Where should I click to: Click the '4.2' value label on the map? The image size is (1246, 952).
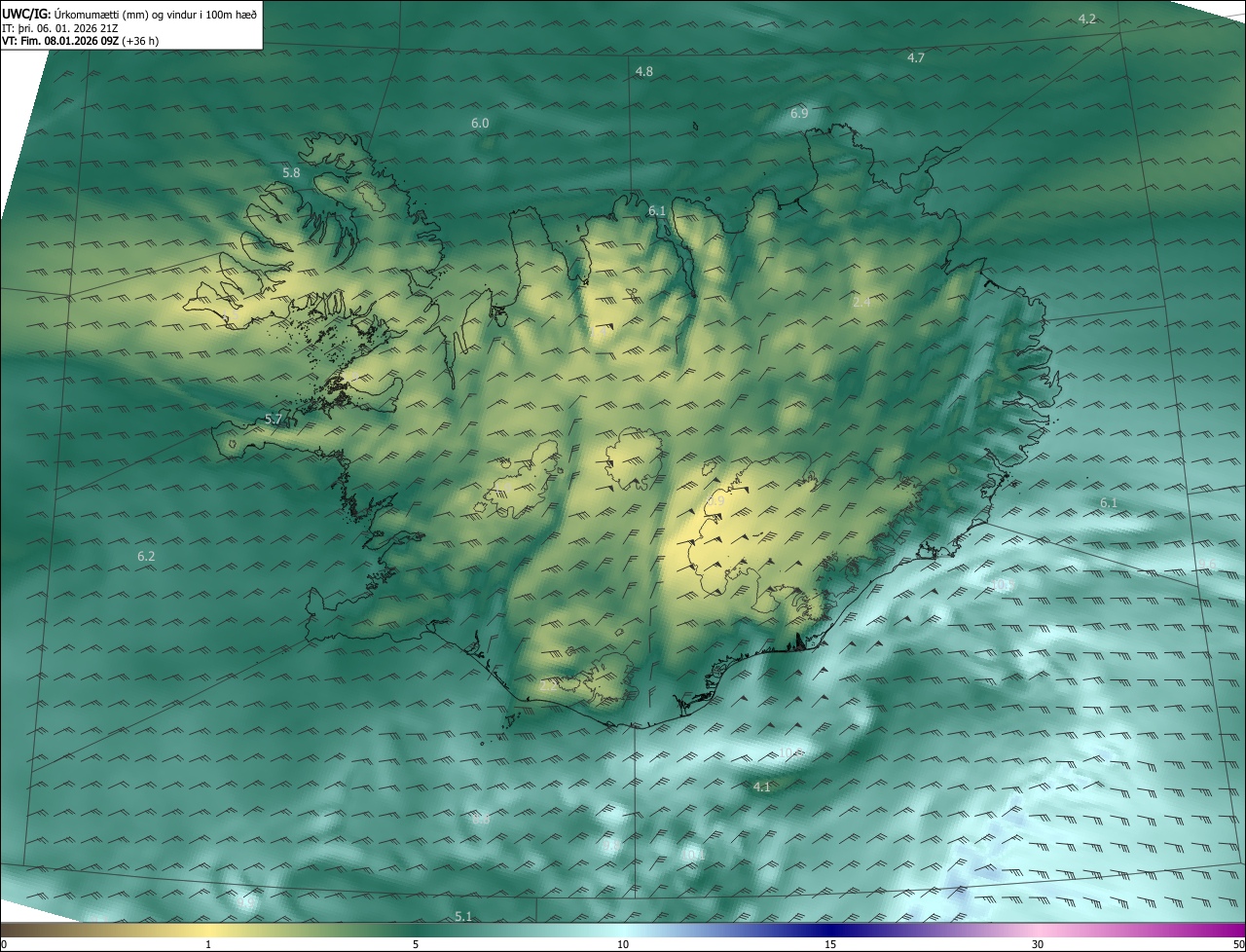tap(1087, 19)
